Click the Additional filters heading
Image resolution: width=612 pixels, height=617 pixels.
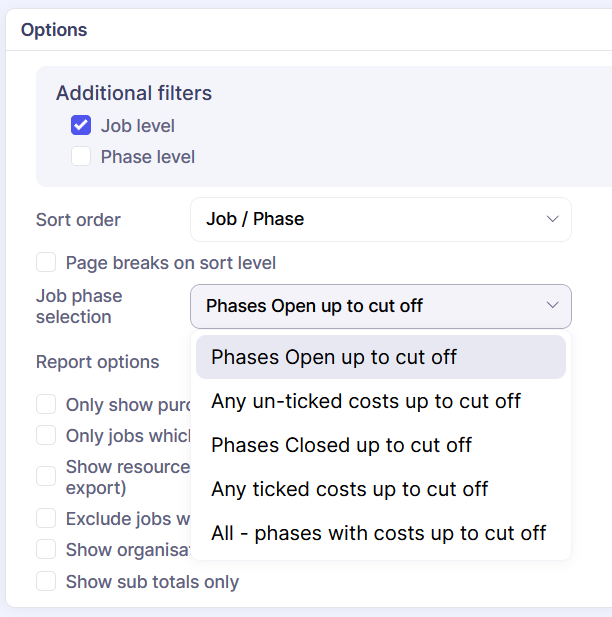pos(134,93)
